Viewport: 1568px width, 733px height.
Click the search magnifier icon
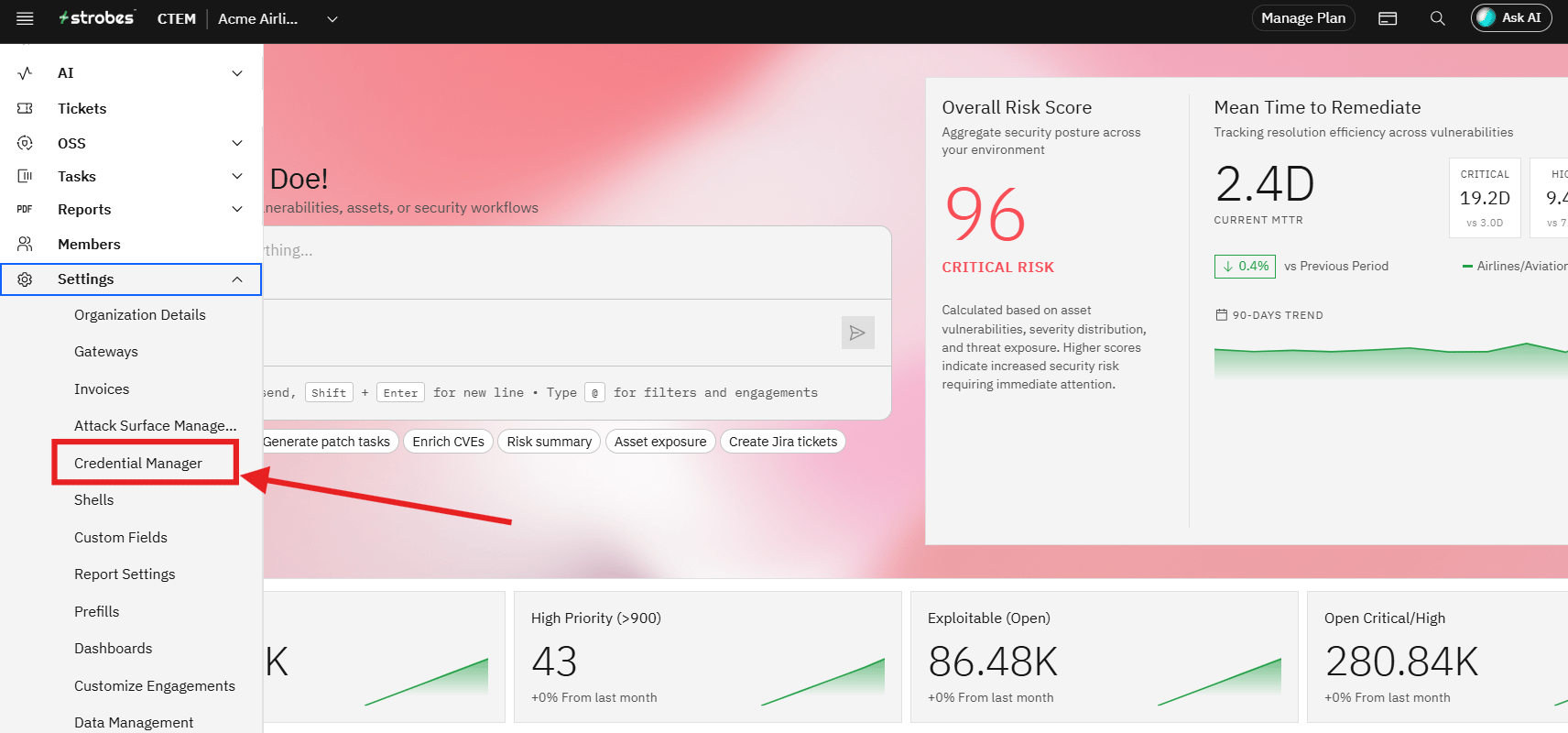(1437, 18)
